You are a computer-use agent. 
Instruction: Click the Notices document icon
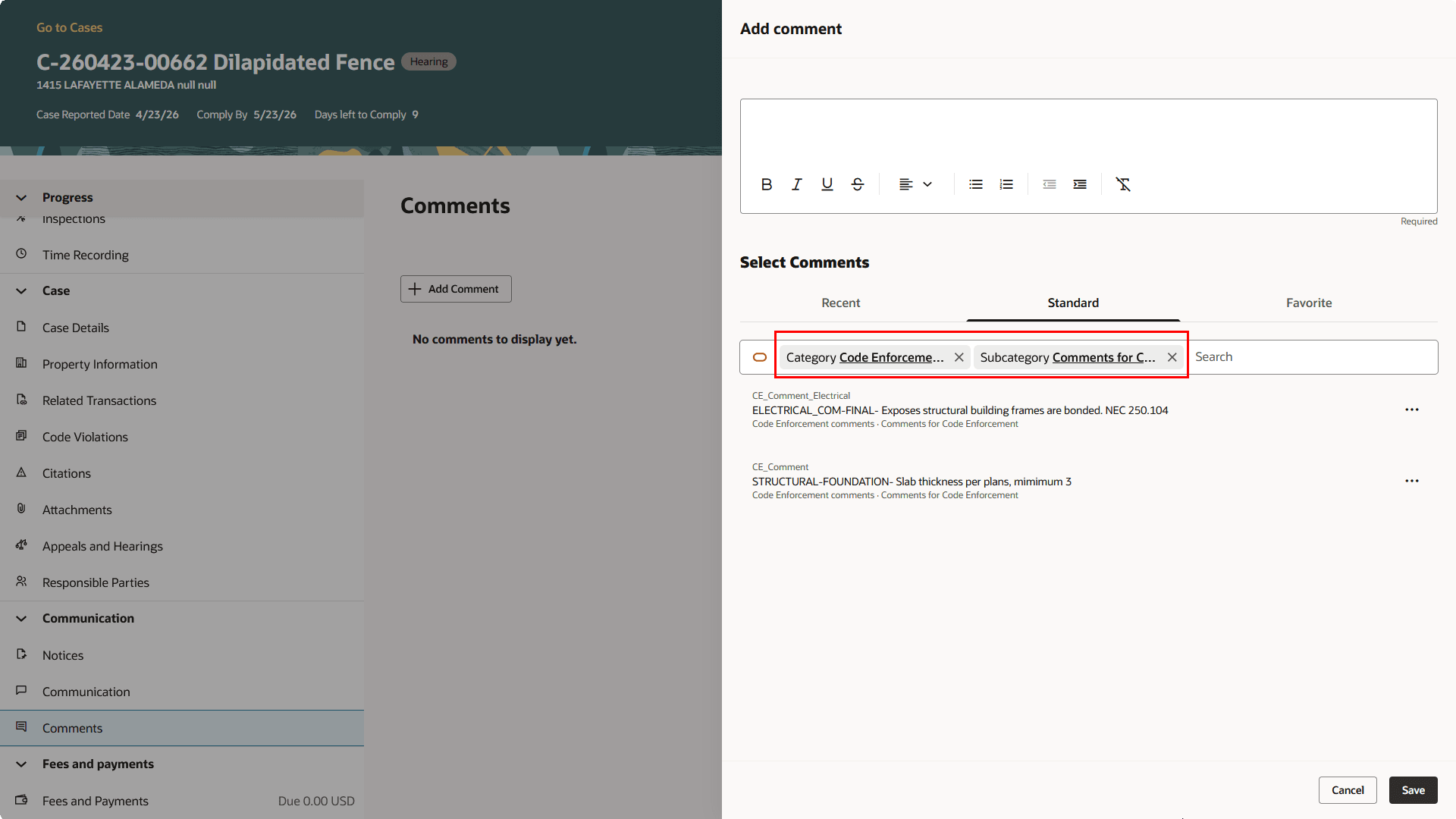[21, 654]
